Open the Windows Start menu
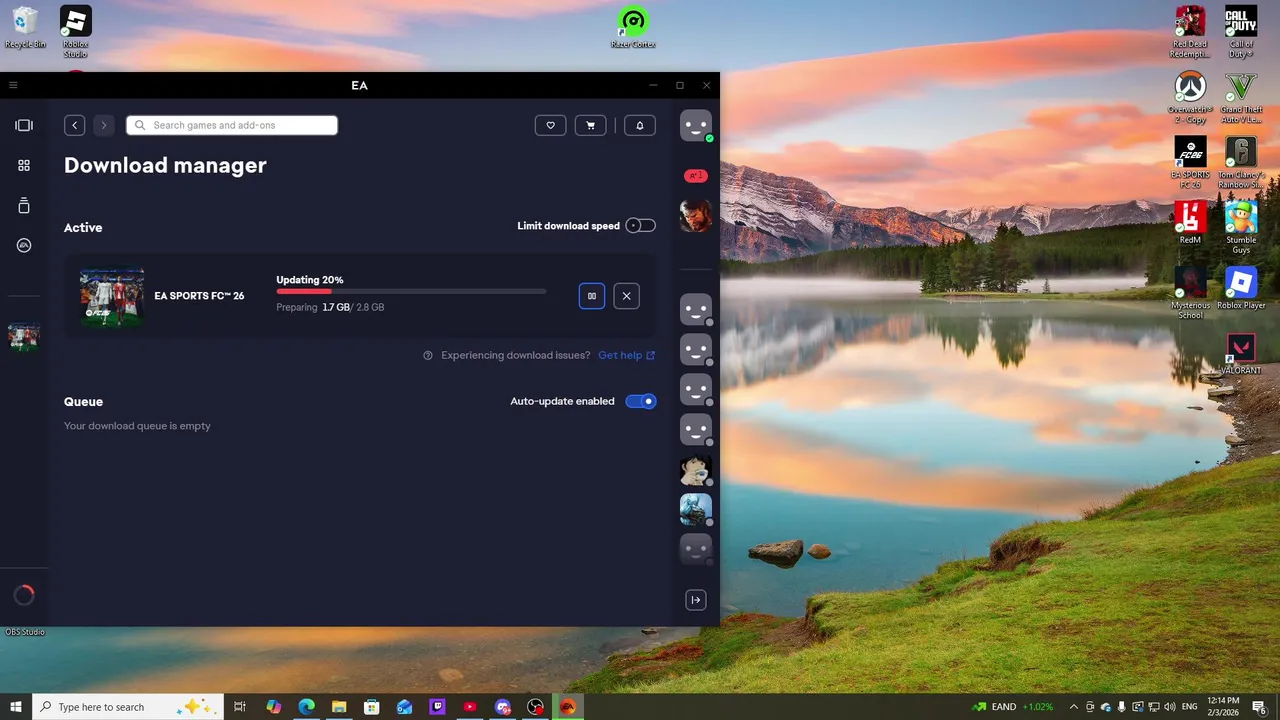Image resolution: width=1280 pixels, height=720 pixels. [16, 707]
